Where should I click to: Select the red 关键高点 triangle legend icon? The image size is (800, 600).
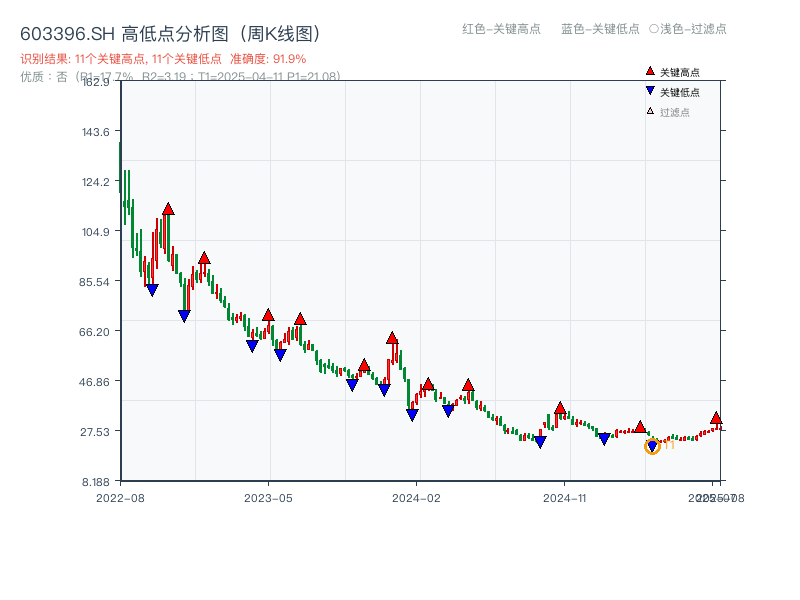point(649,72)
